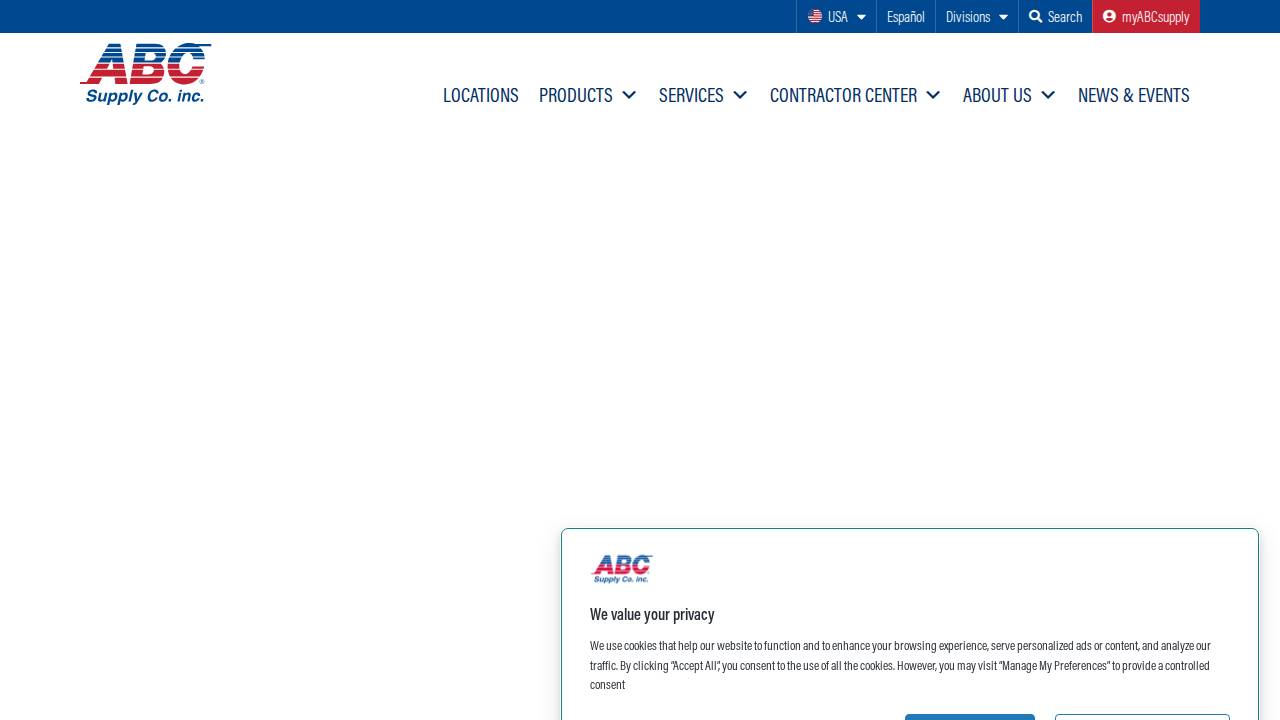Viewport: 1280px width, 720px height.
Task: Open the Divisions dropdown
Action: click(976, 16)
